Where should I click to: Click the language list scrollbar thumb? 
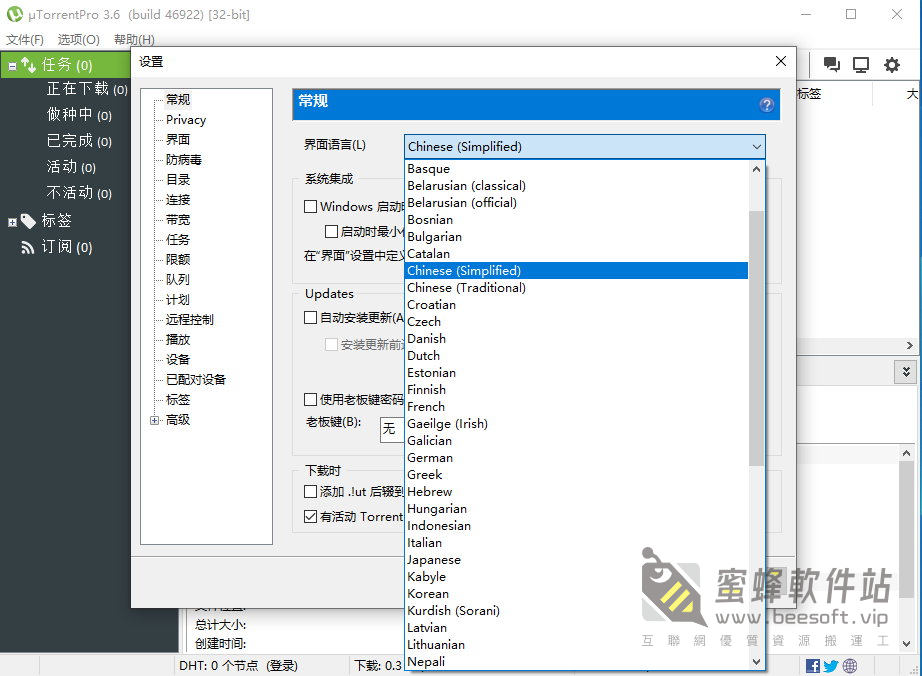pyautogui.click(x=756, y=338)
